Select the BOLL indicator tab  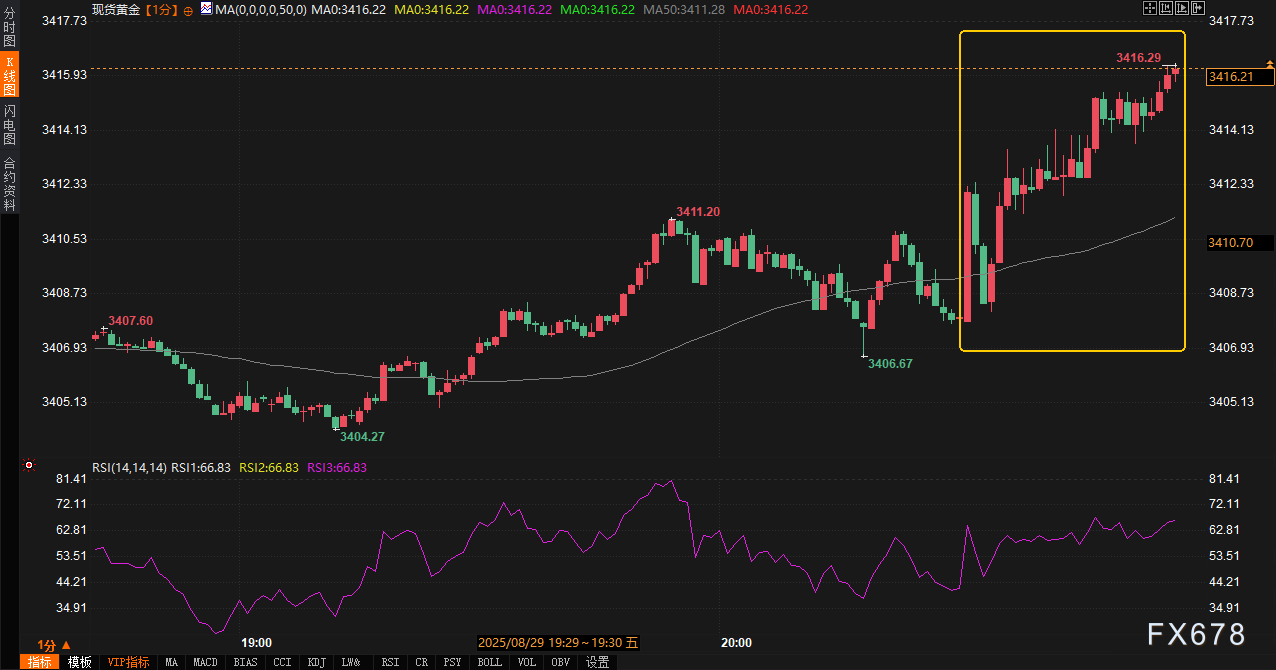tap(489, 662)
